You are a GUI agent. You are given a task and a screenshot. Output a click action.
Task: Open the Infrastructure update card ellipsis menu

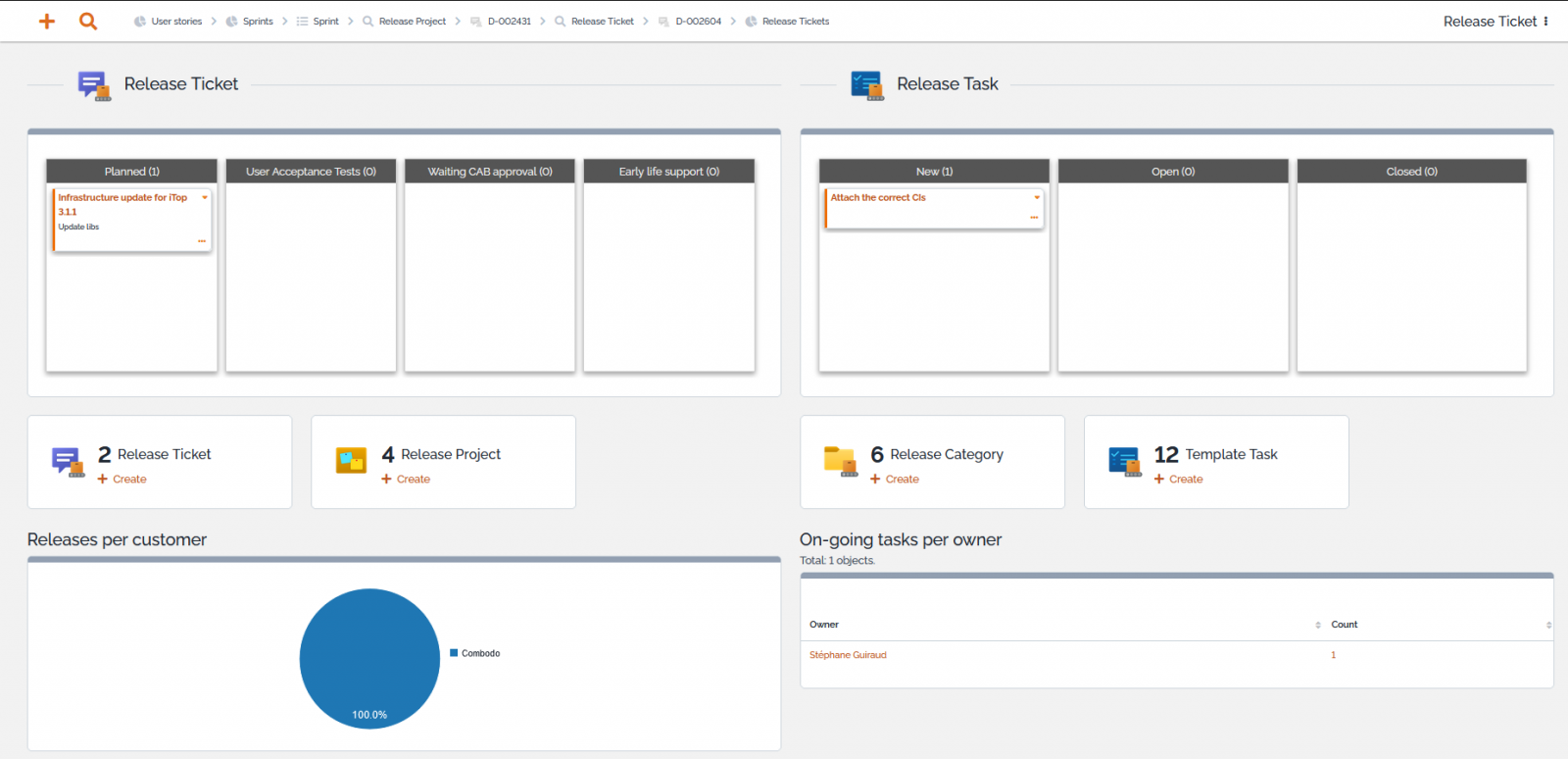coord(202,241)
